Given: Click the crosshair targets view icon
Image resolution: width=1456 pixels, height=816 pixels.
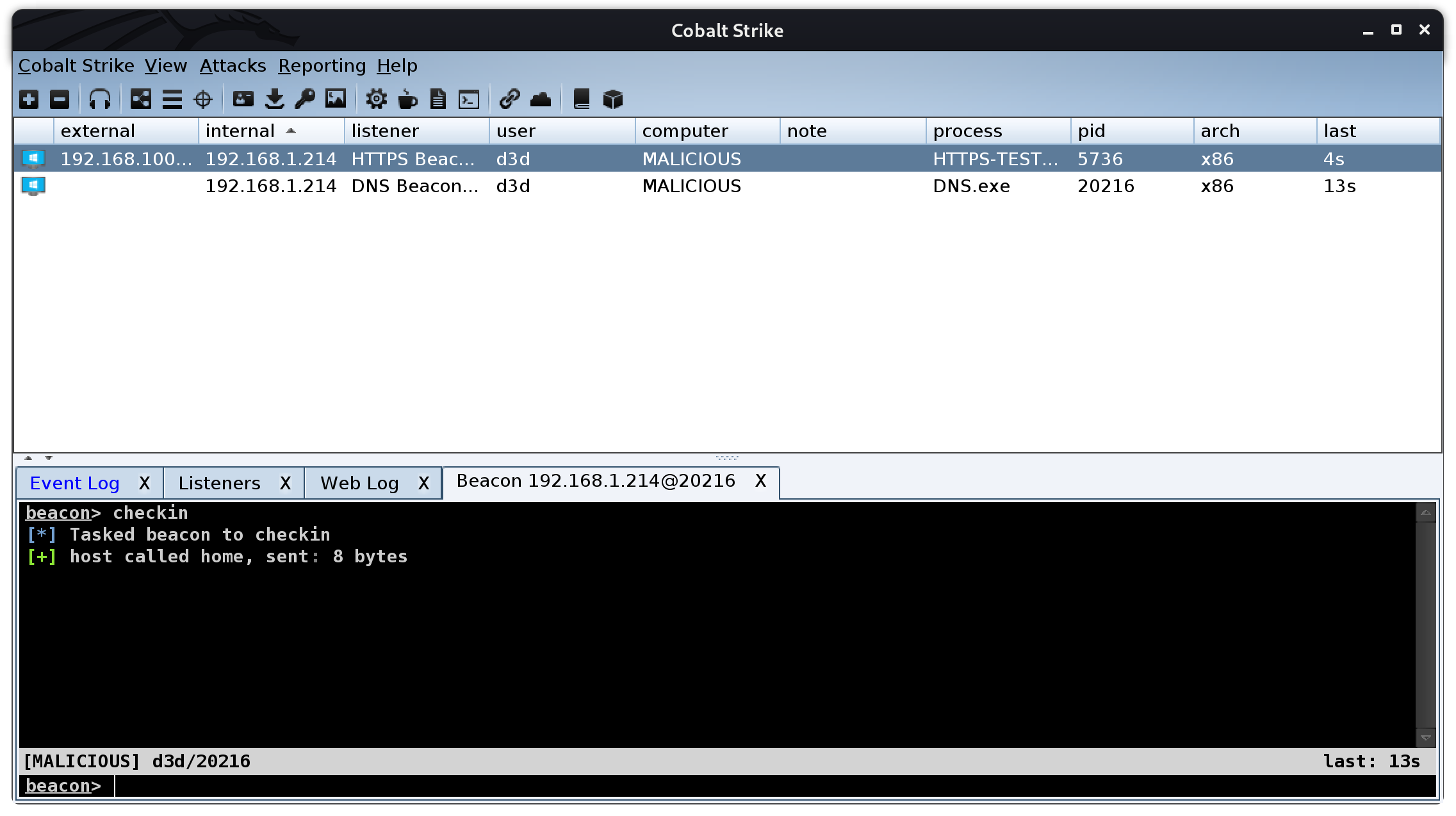Looking at the screenshot, I should pos(203,99).
